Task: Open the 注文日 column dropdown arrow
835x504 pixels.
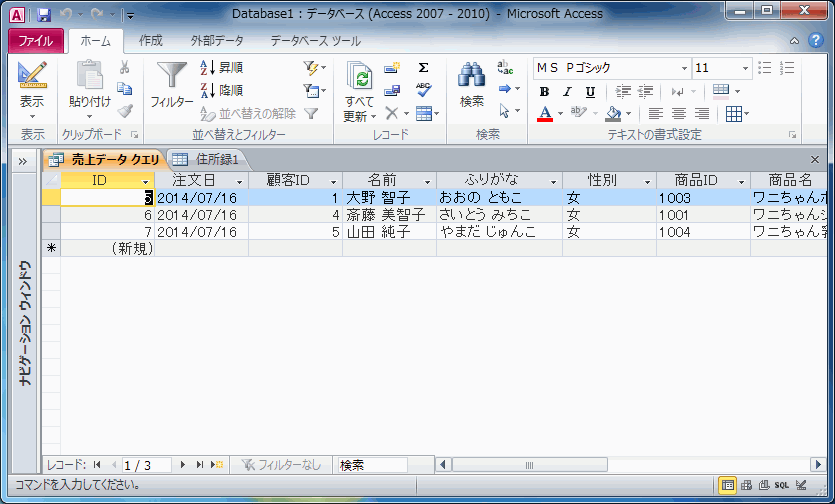Action: click(240, 182)
